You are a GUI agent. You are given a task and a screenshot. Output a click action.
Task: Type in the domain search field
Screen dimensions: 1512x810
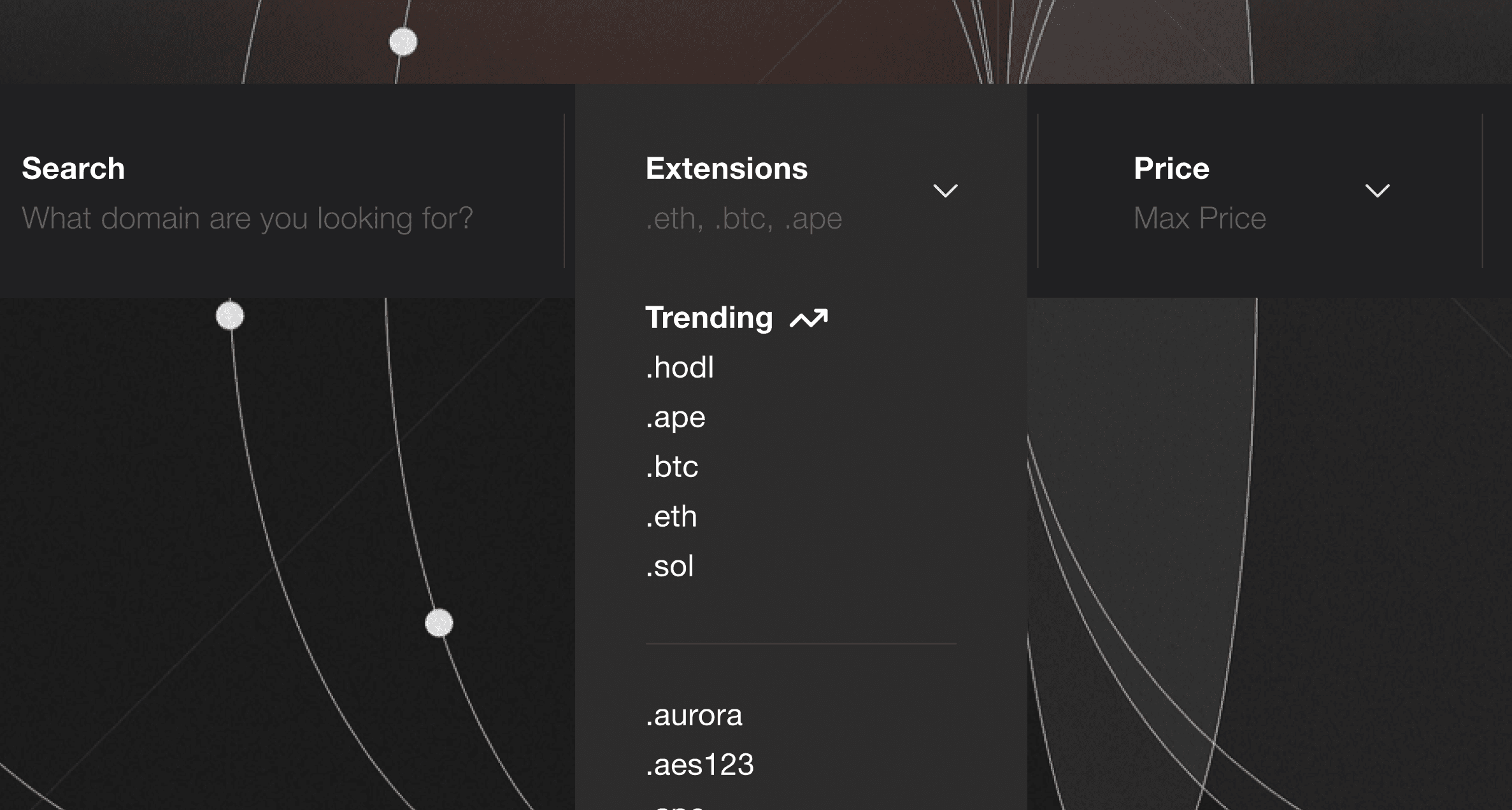tap(247, 218)
